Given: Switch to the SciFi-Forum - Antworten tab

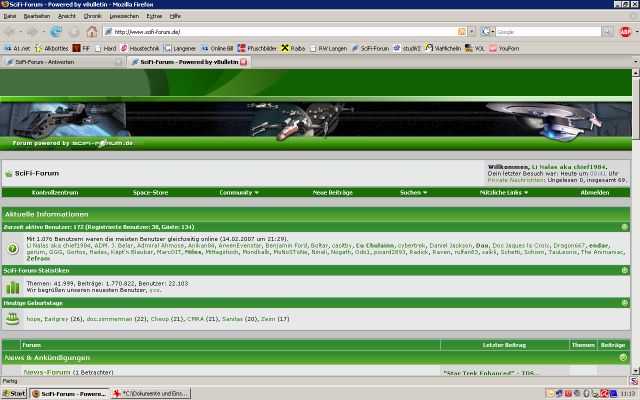Looking at the screenshot, I should (62, 62).
